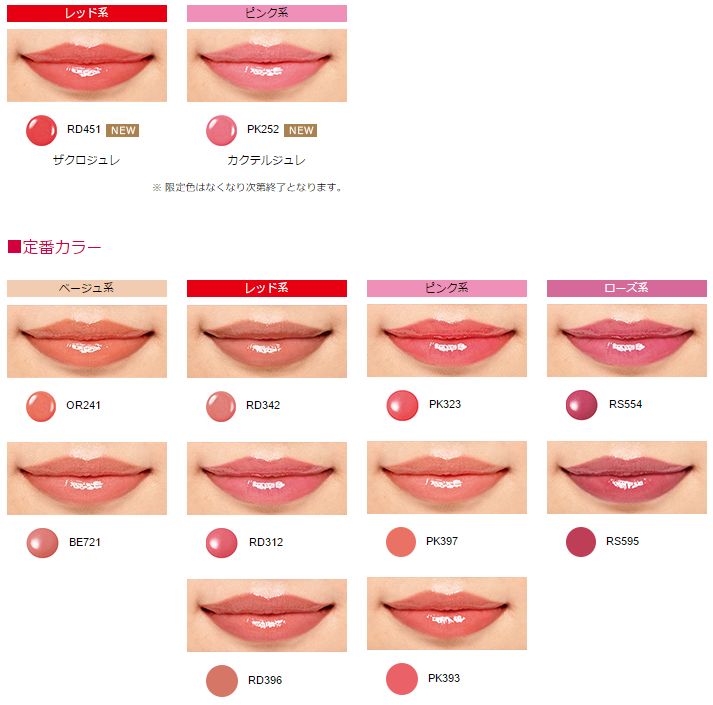Image resolution: width=713 pixels, height=705 pixels.
Task: Choose the PK252 pink color swatch
Action: 221,131
